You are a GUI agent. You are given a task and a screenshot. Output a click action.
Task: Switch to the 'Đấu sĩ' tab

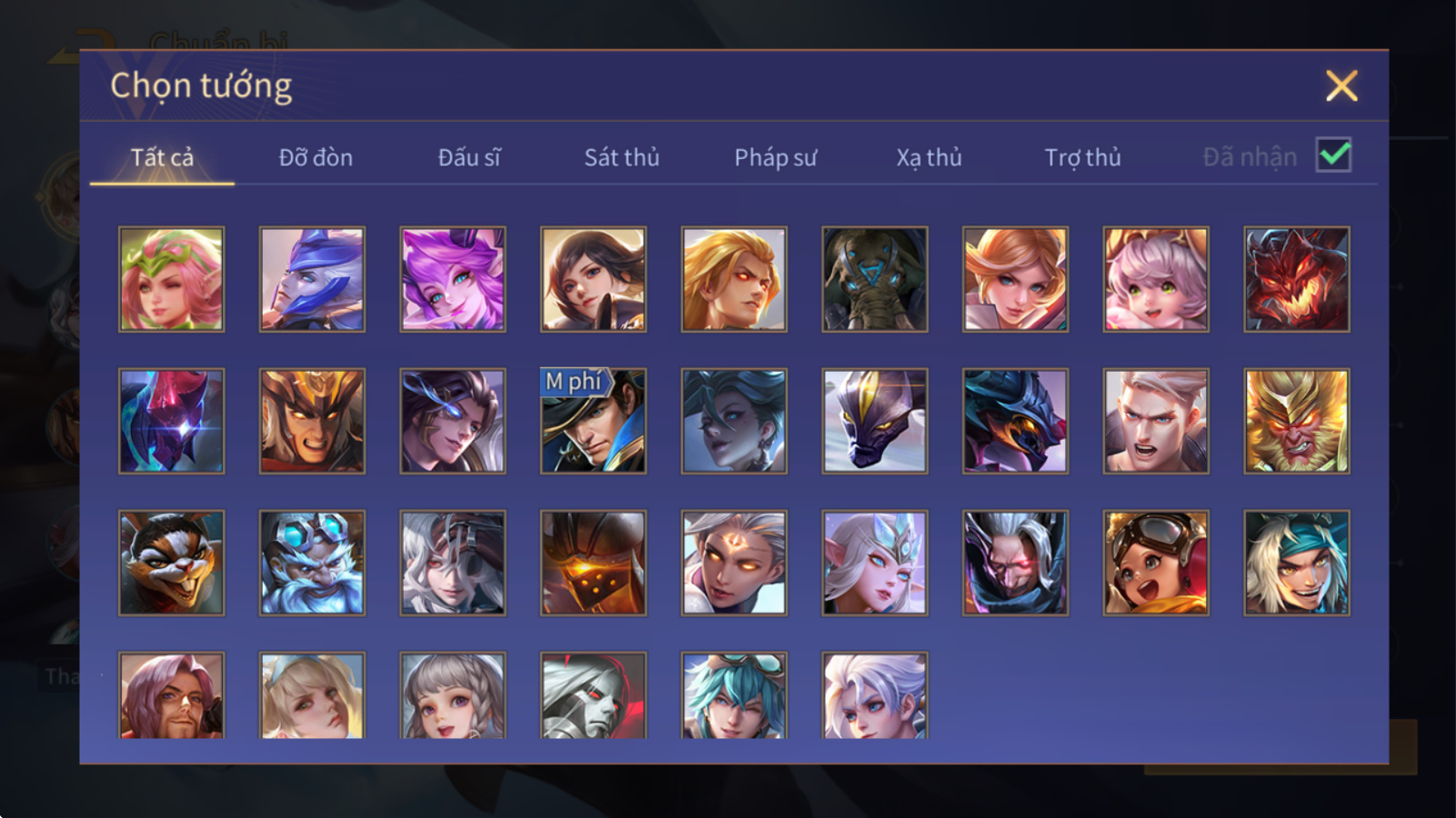point(469,157)
